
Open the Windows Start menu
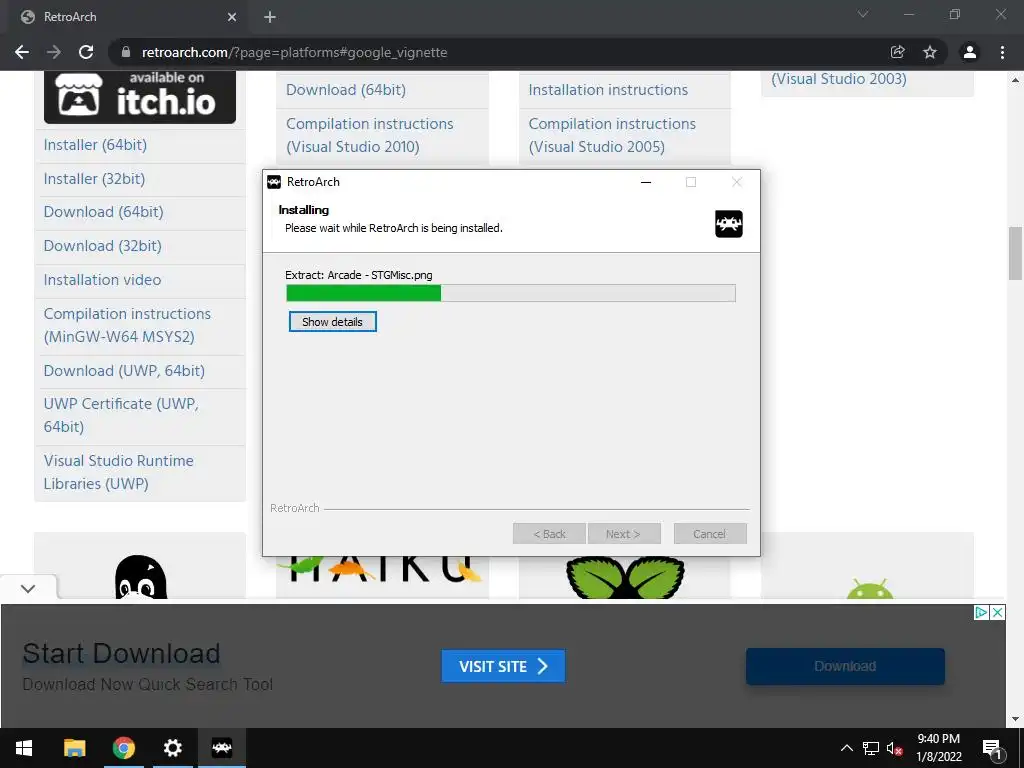tap(24, 748)
